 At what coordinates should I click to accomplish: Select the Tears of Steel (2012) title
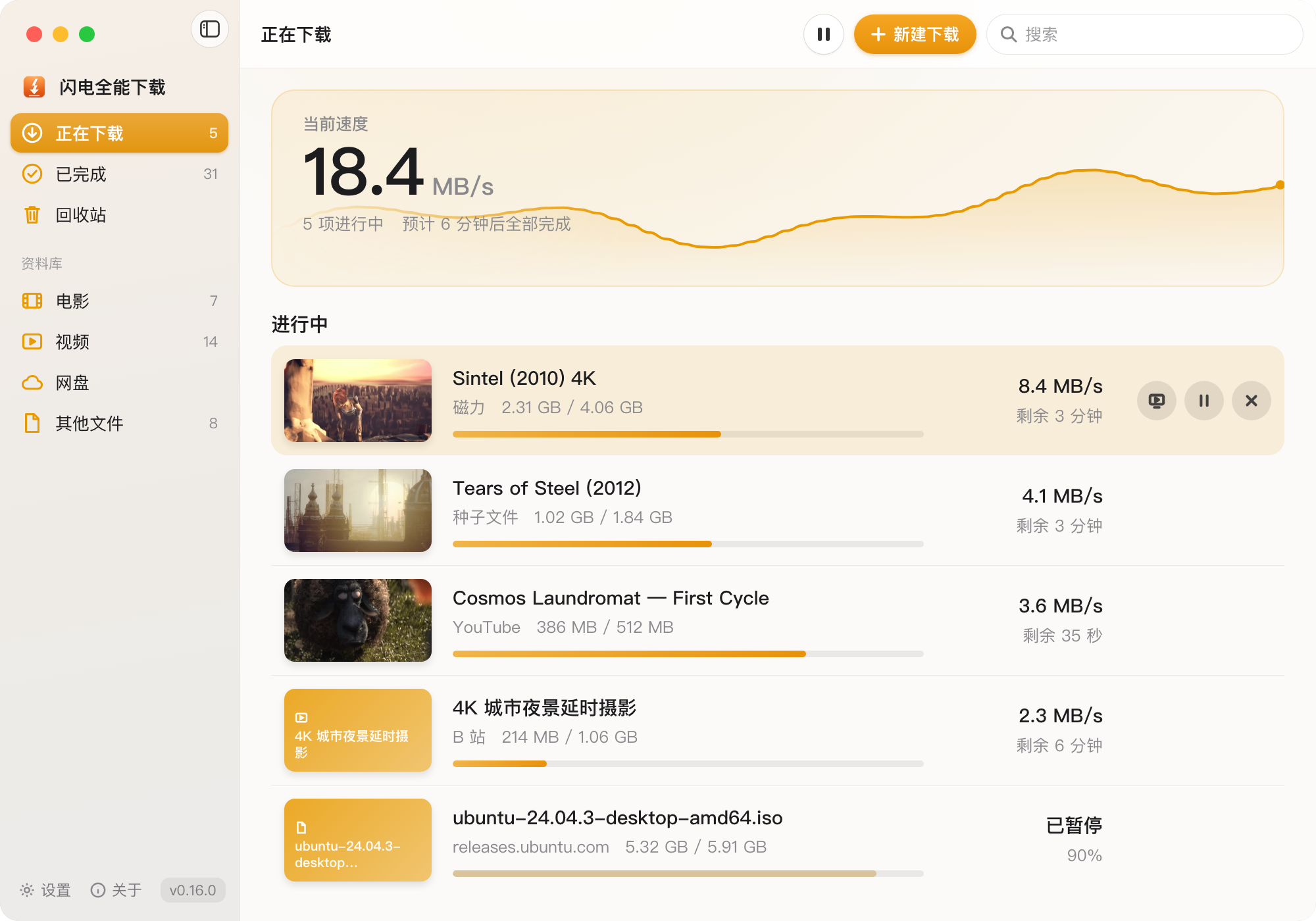[547, 488]
